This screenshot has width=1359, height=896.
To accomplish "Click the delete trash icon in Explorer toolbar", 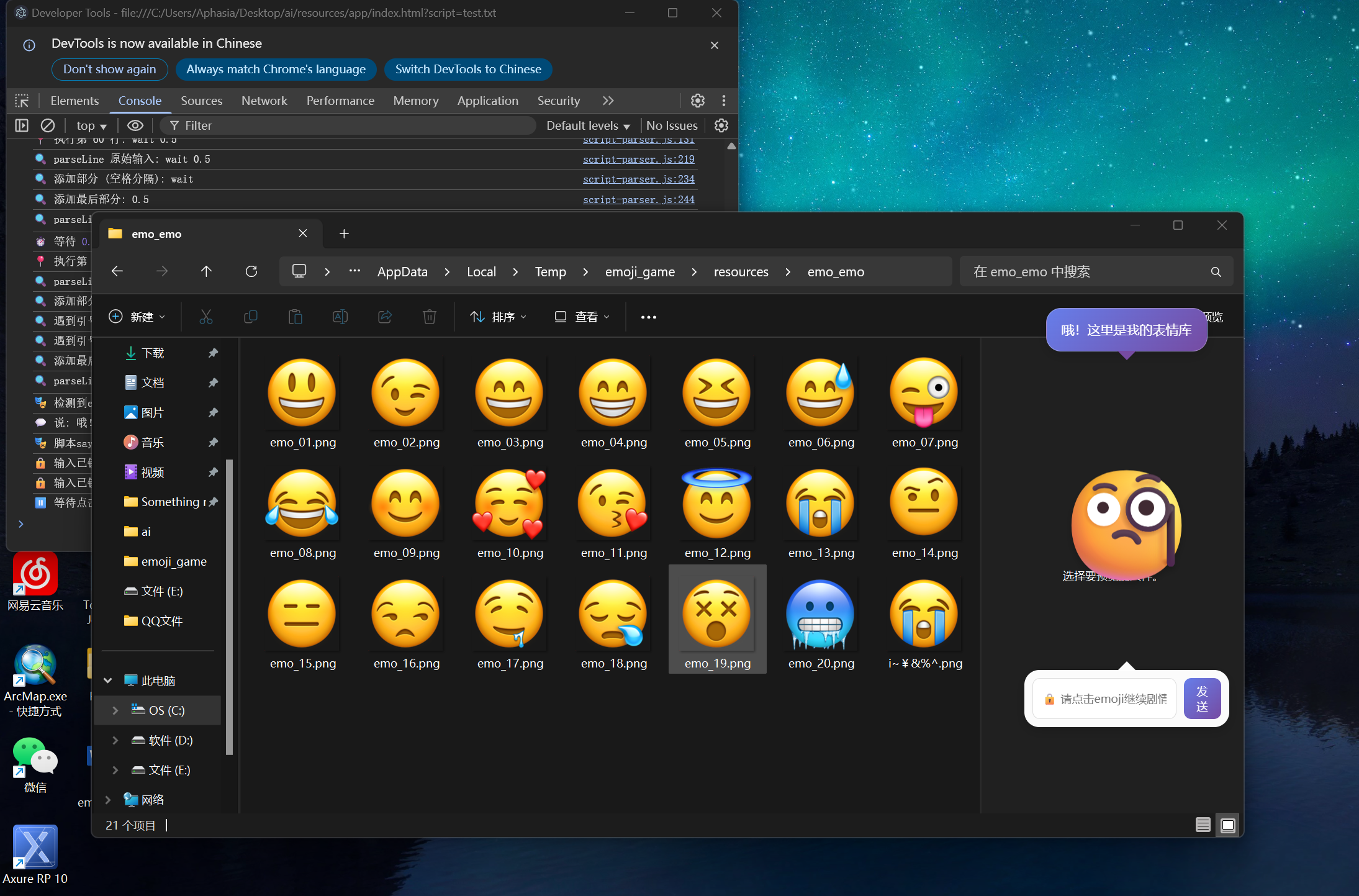I will click(429, 317).
